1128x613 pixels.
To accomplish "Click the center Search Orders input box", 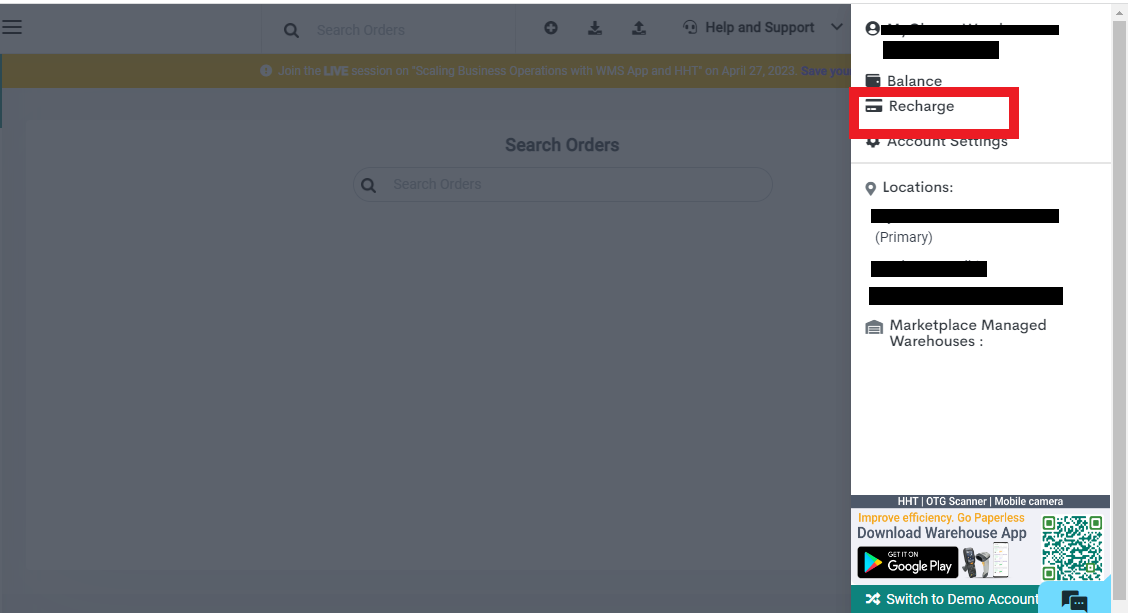I will click(x=563, y=184).
